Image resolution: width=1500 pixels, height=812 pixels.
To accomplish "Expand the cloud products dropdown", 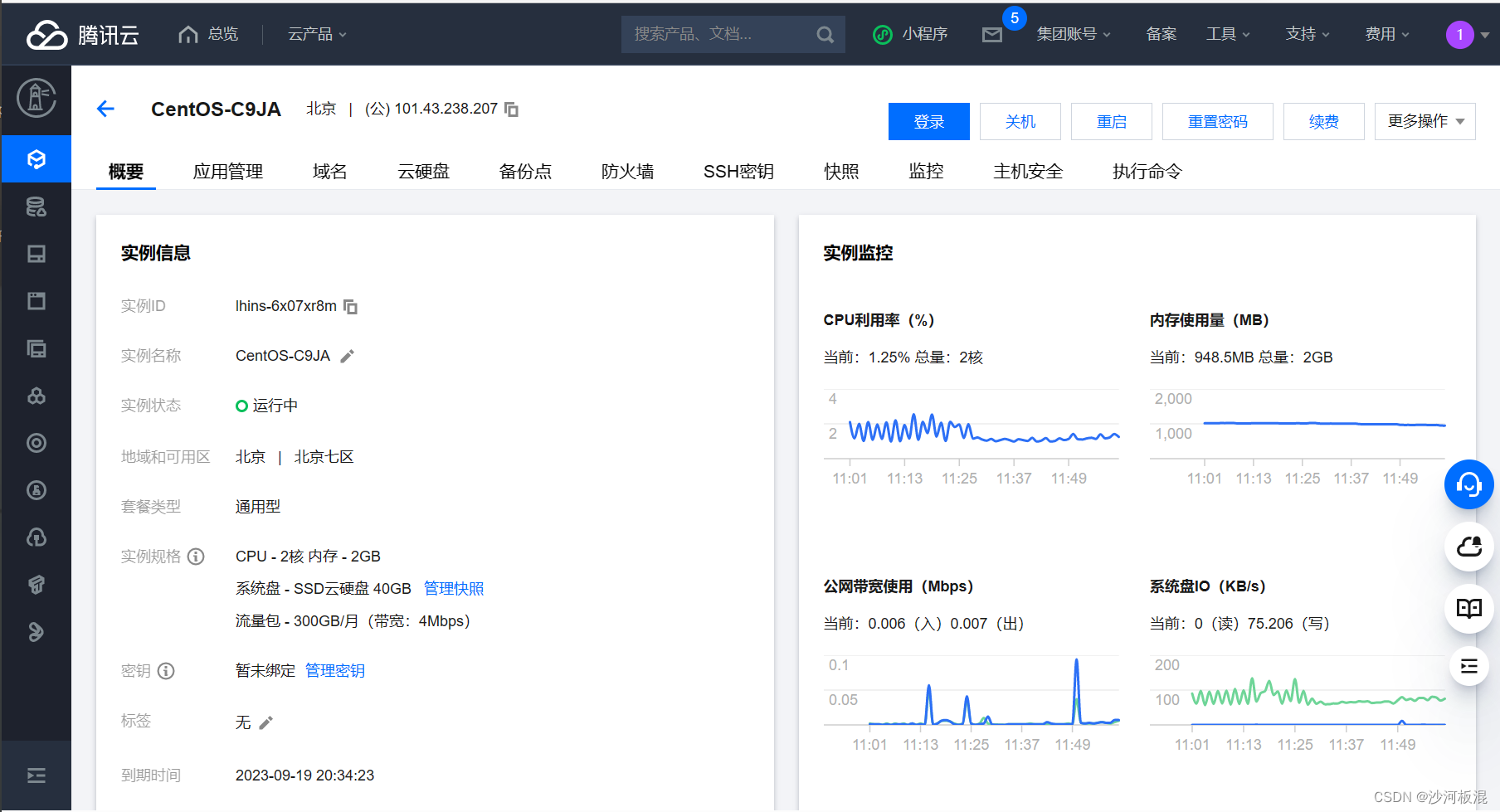I will pos(317,34).
